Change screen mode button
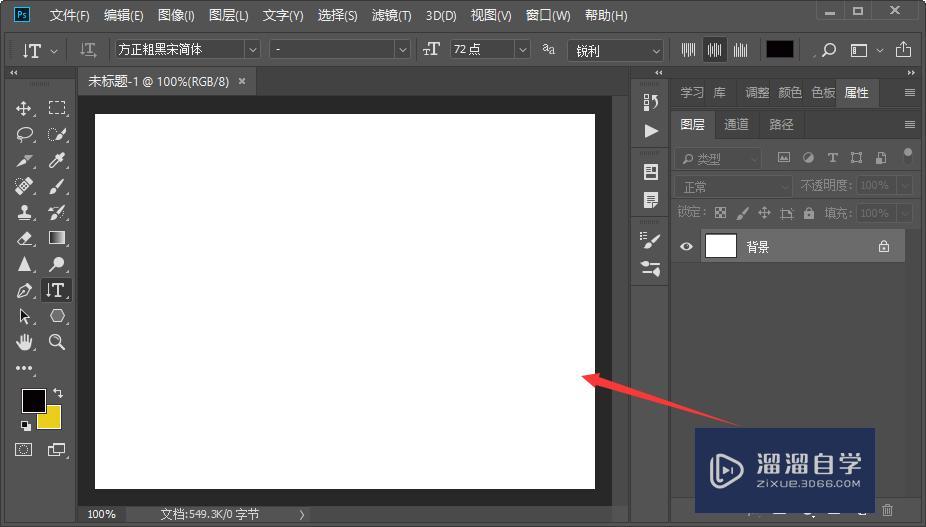 pos(57,450)
